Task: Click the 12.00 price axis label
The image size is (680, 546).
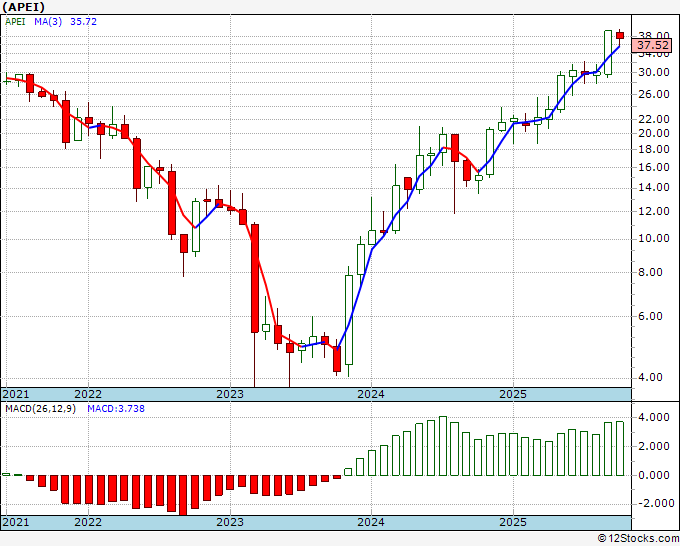Action: point(655,211)
